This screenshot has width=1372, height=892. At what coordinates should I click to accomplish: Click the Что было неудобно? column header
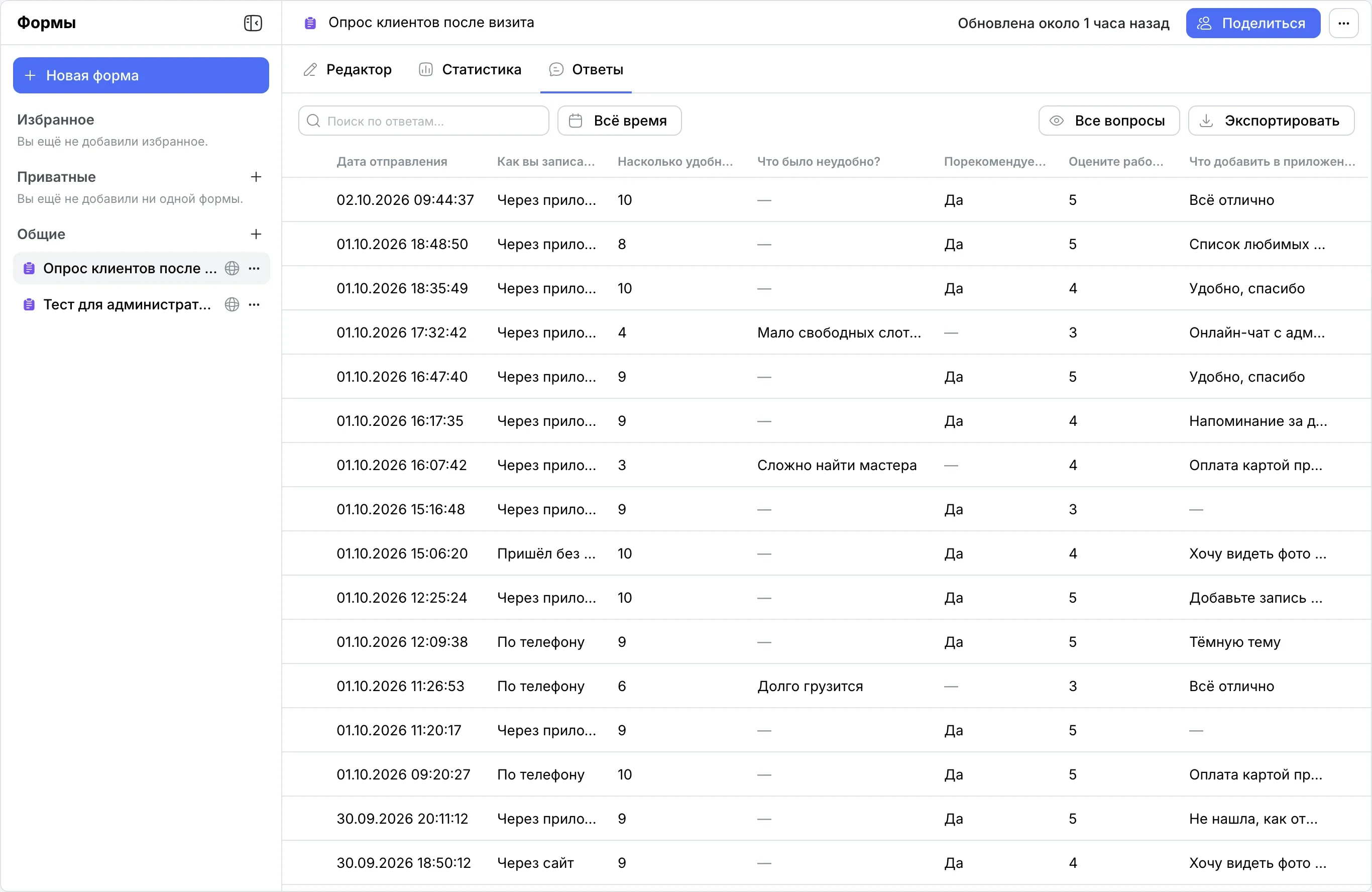(819, 161)
